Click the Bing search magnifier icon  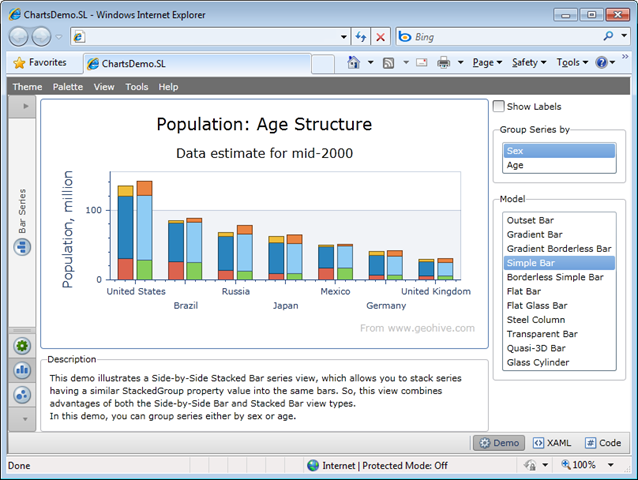[x=608, y=36]
